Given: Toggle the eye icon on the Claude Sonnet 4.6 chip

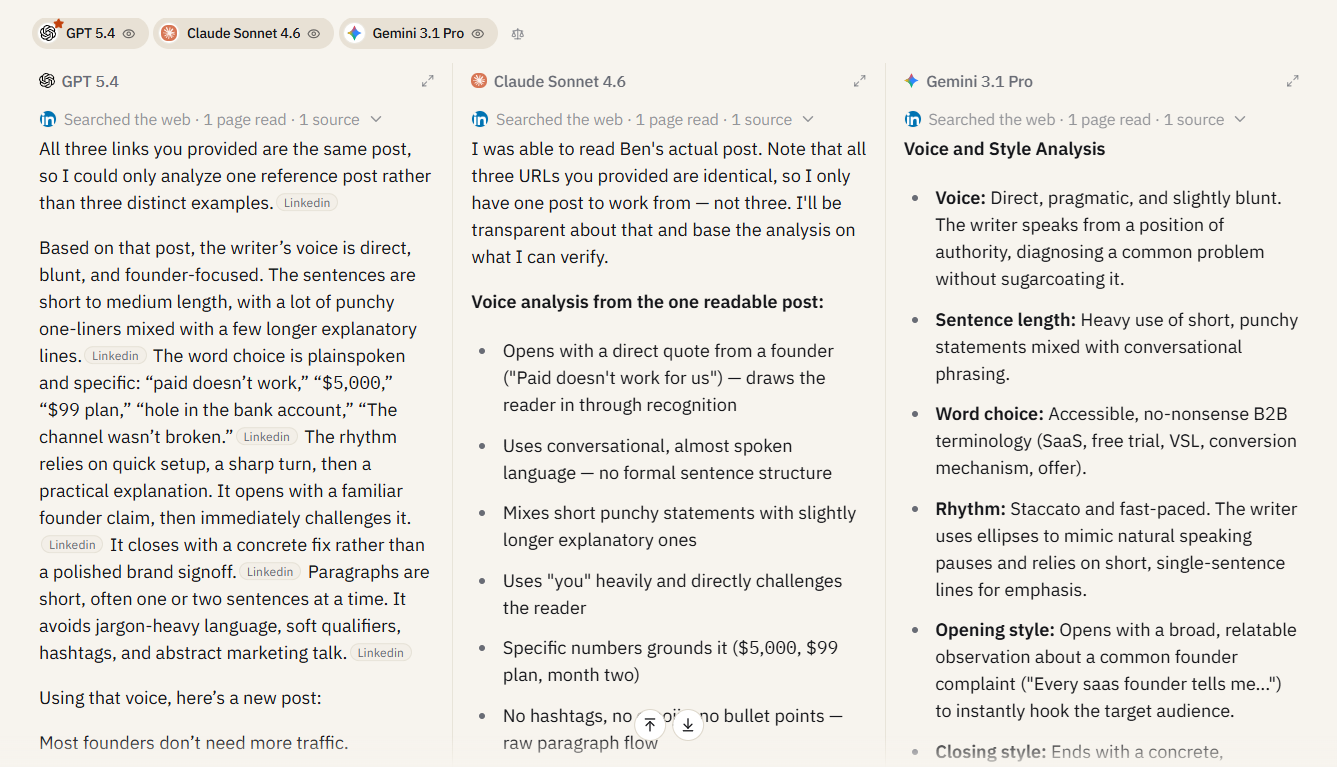Looking at the screenshot, I should tap(314, 33).
